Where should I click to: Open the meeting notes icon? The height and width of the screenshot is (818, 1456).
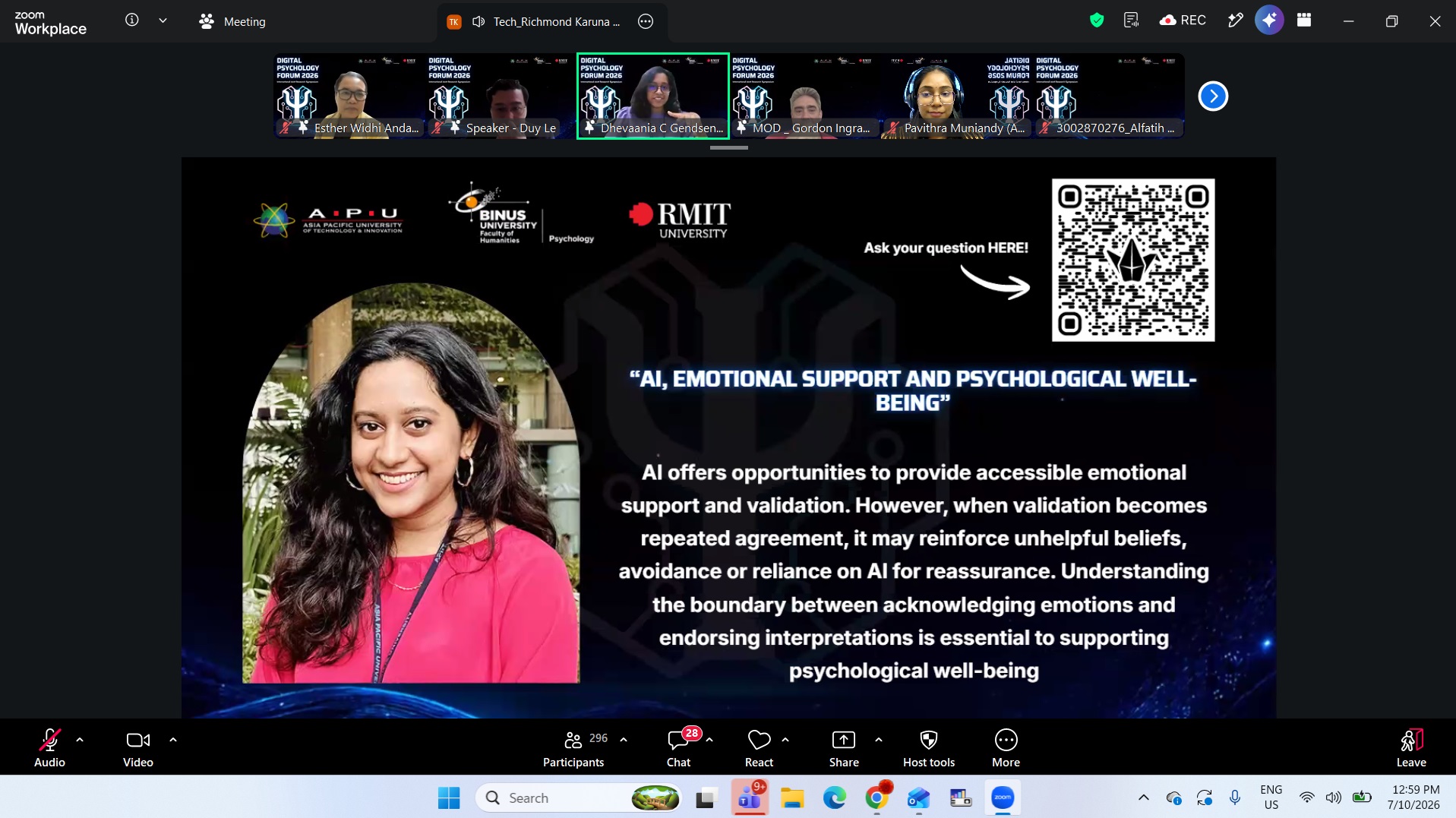(x=1132, y=21)
